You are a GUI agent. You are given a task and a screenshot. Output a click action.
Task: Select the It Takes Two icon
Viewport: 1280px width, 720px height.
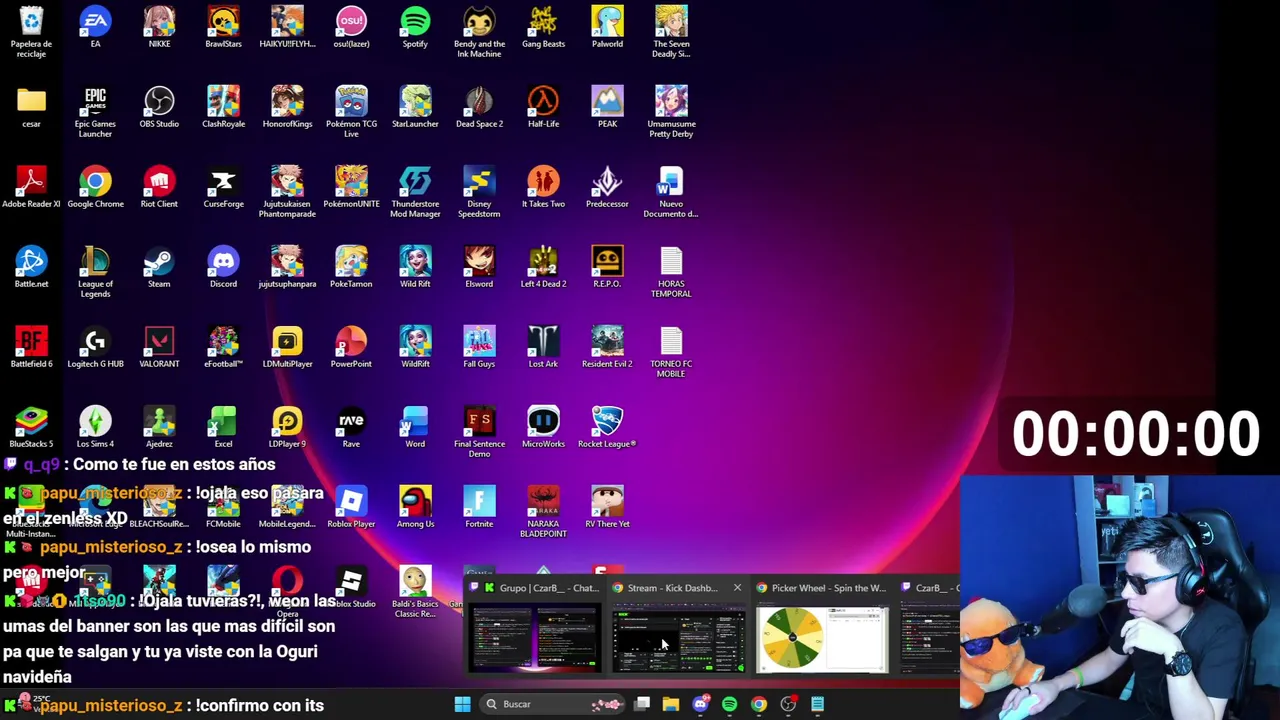tap(543, 187)
